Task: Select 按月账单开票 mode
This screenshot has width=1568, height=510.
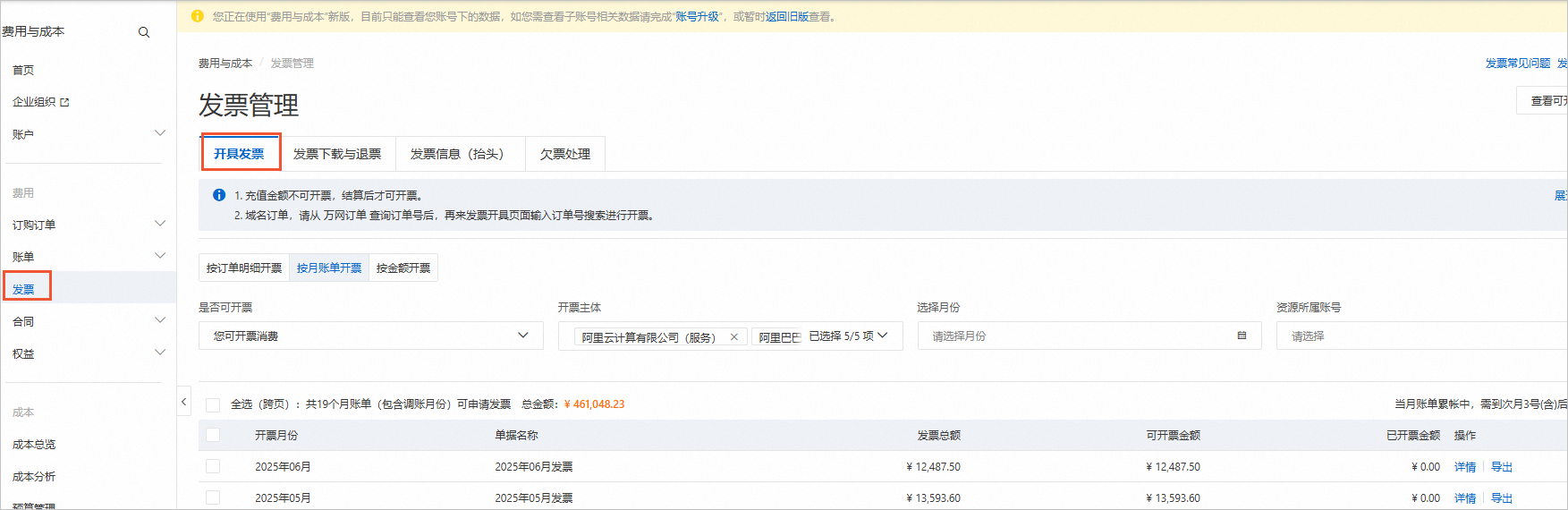Action: pos(329,268)
